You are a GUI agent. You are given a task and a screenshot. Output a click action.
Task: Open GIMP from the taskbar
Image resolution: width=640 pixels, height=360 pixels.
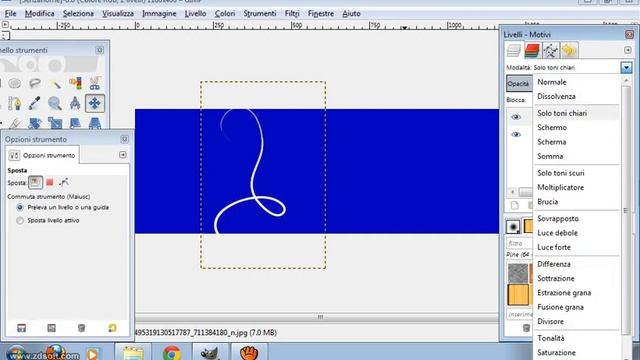click(210, 352)
